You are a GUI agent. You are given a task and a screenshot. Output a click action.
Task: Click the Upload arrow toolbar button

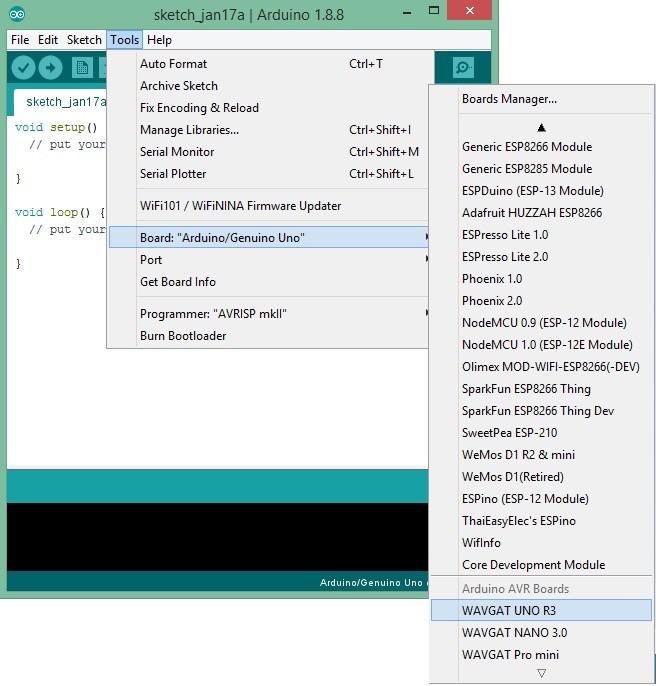click(50, 68)
